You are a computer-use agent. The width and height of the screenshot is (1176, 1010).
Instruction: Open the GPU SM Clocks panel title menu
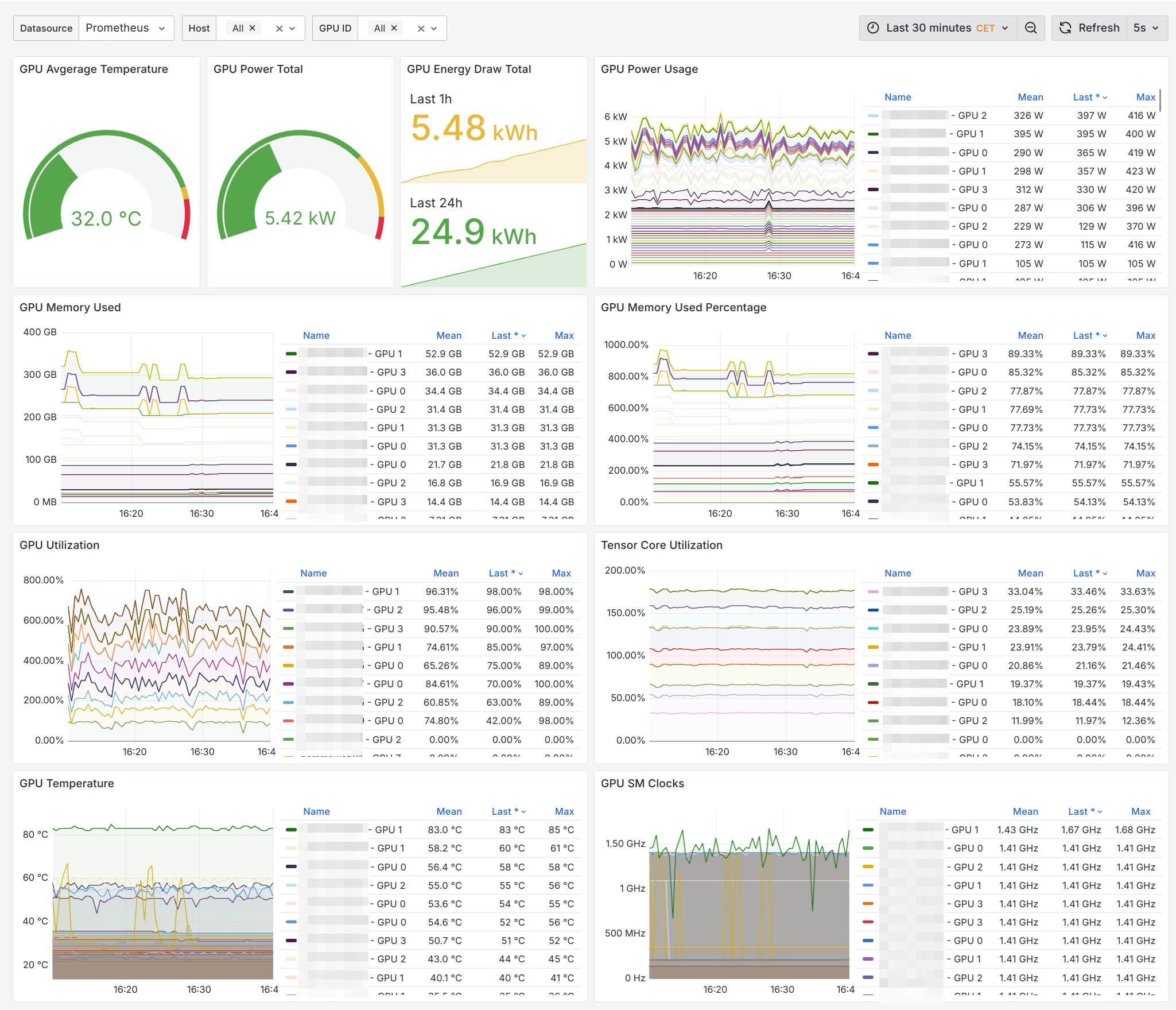(x=642, y=783)
